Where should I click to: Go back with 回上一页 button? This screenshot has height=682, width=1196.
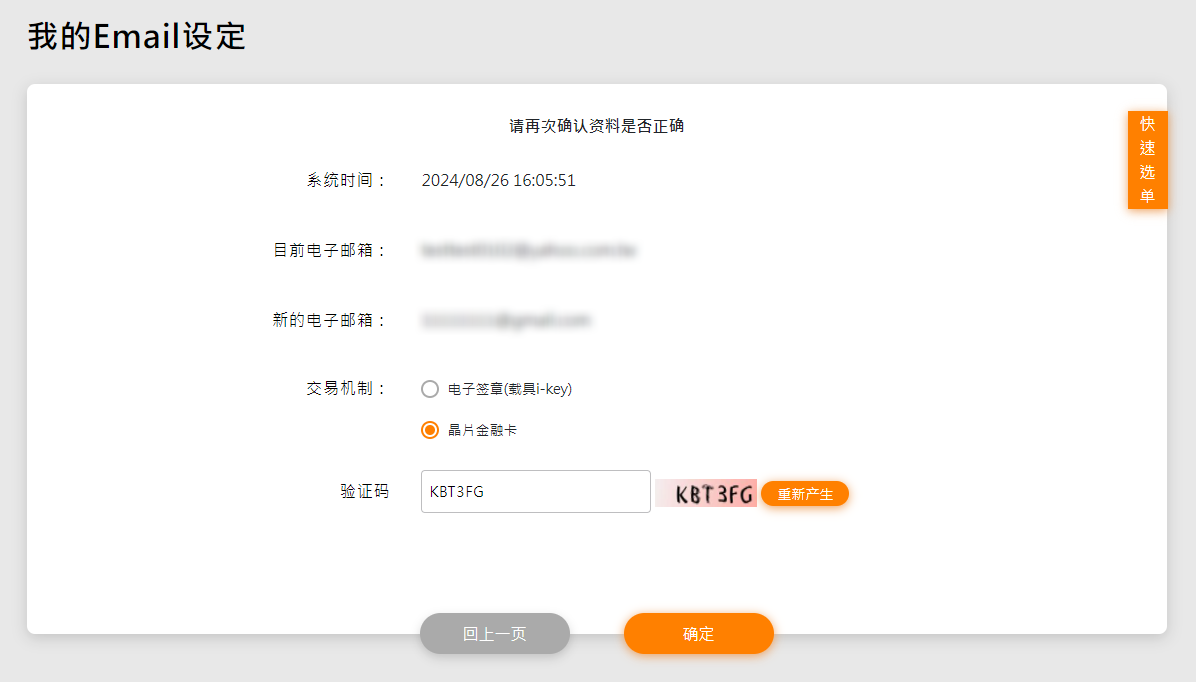click(x=495, y=634)
